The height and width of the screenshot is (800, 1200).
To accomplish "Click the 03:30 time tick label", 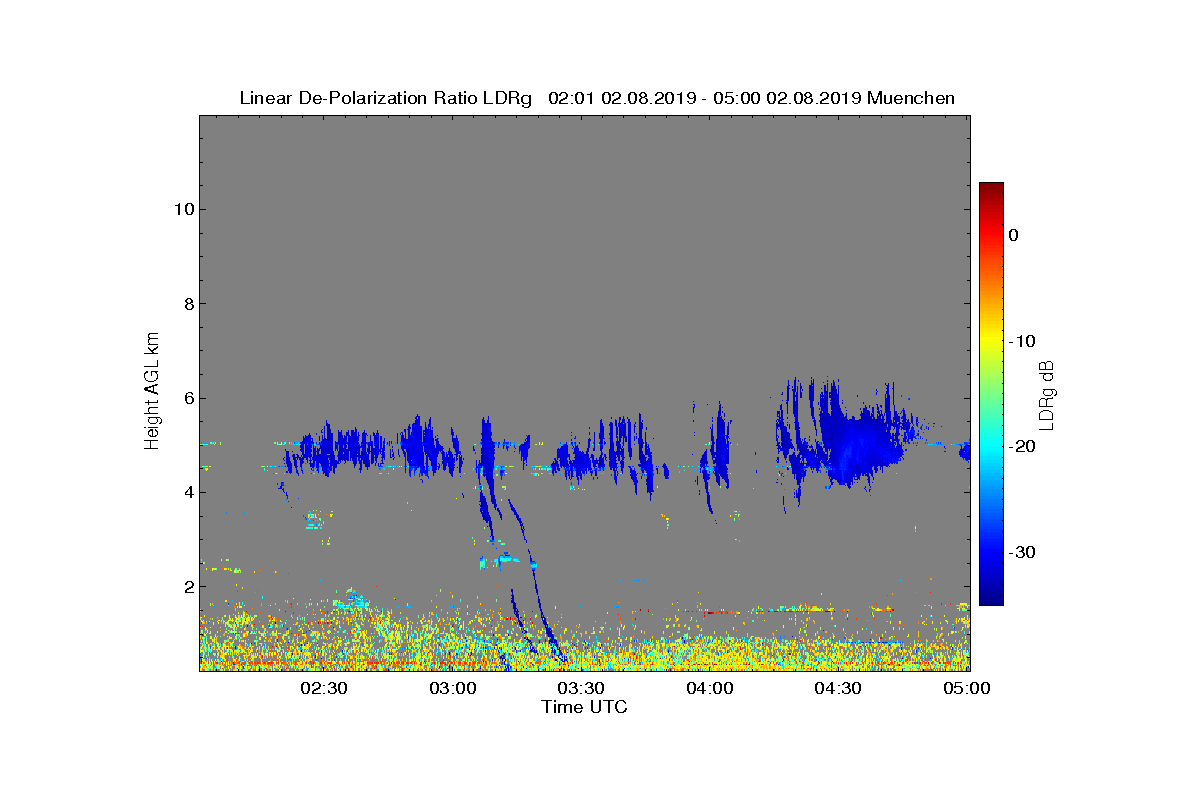I will click(581, 688).
